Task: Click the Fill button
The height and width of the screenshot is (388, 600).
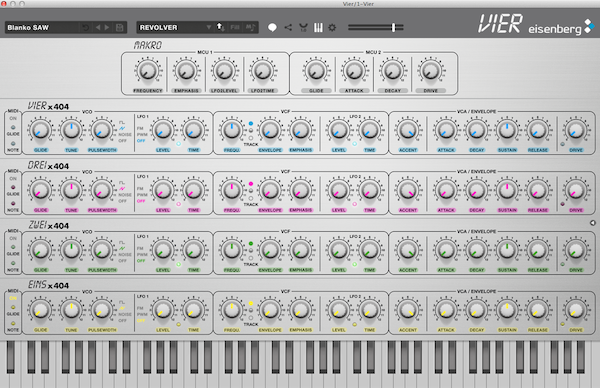Action: (235, 28)
